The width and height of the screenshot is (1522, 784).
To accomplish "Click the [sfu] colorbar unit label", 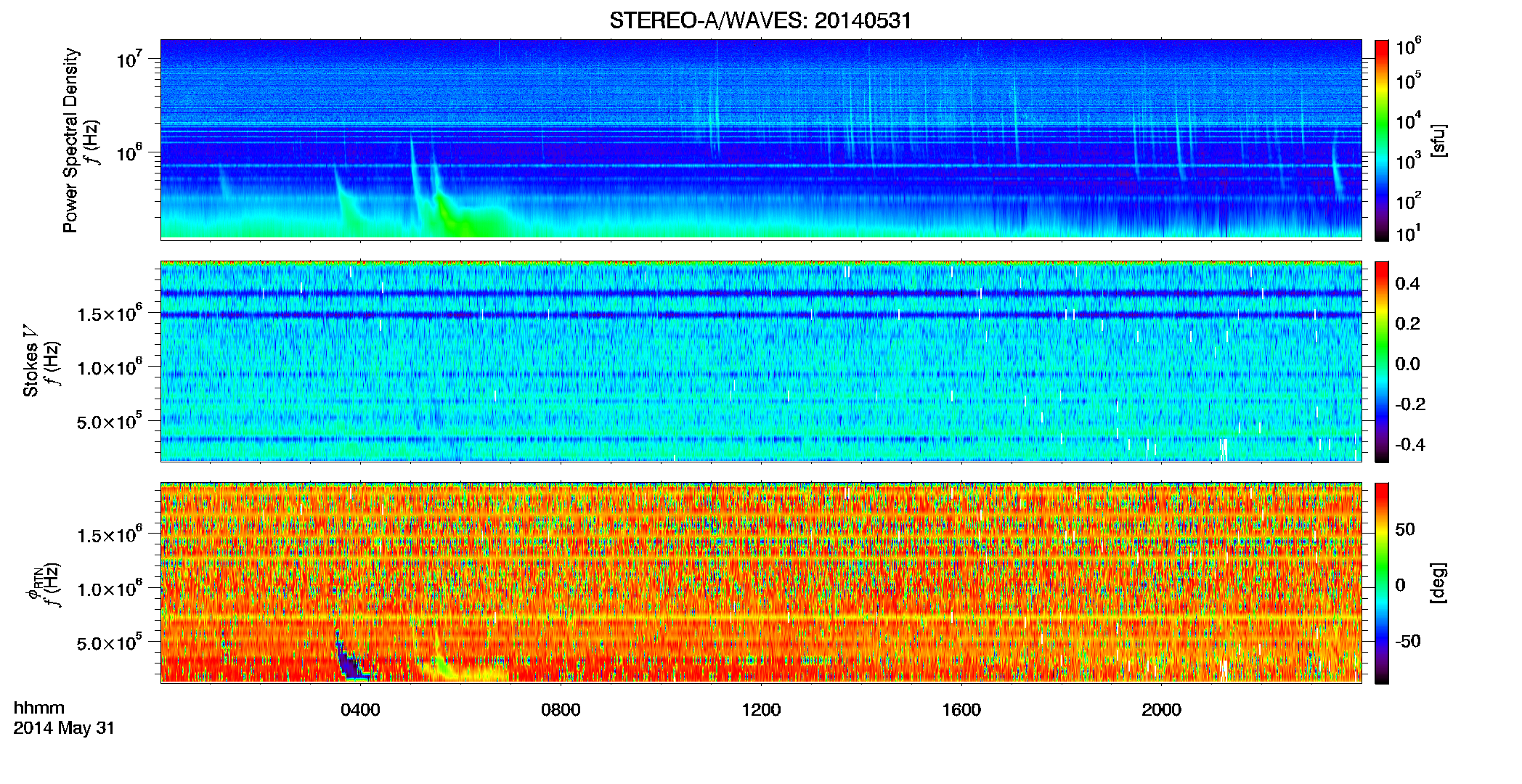I will pos(1438,140).
